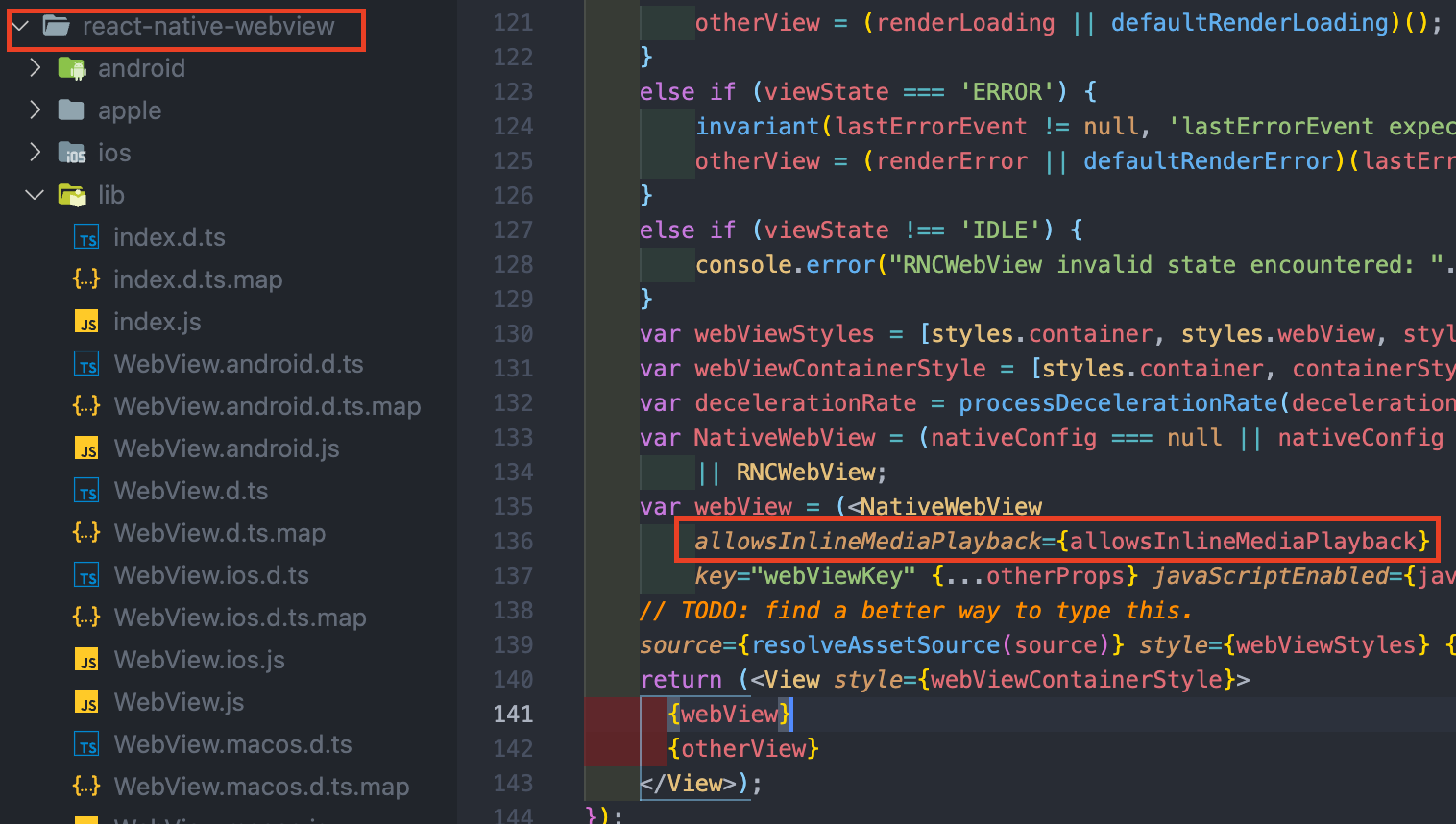Select the android folder label
This screenshot has height=824, width=1456.
[x=141, y=68]
